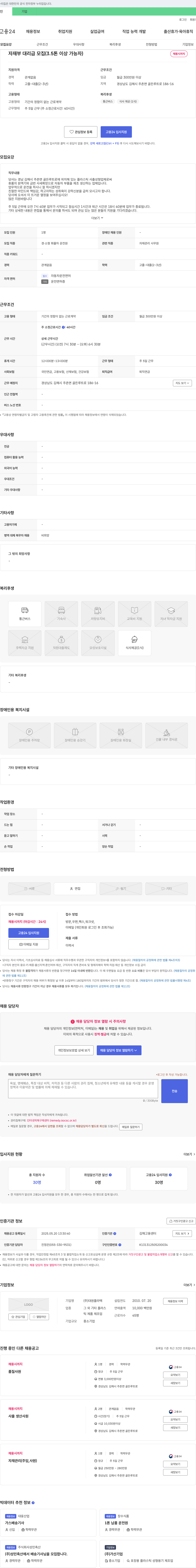Click 요약보기 for 사출 생산사원 posting
196x1568 pixels.
175,1420
